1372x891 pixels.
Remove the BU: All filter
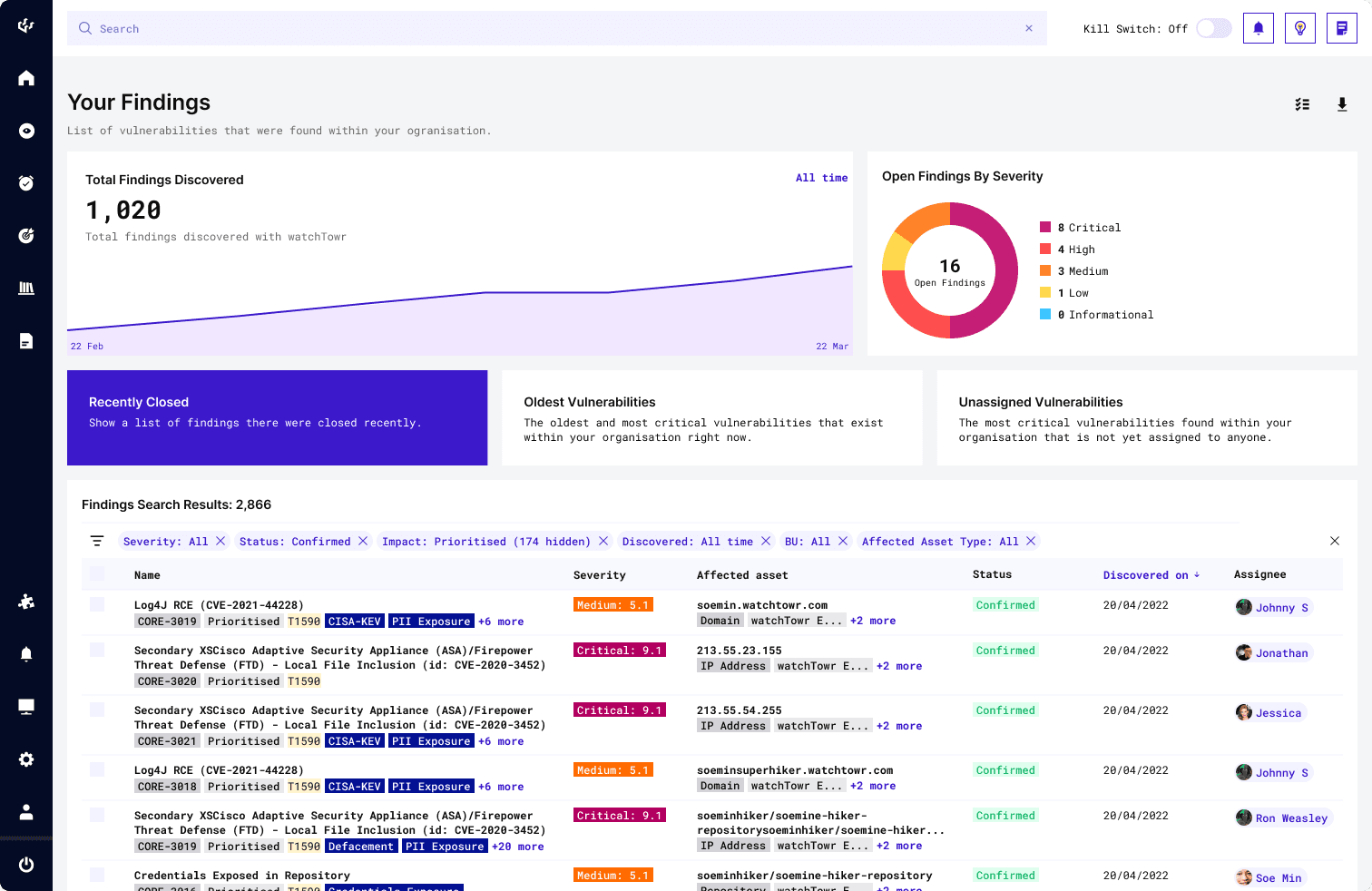pyautogui.click(x=843, y=541)
